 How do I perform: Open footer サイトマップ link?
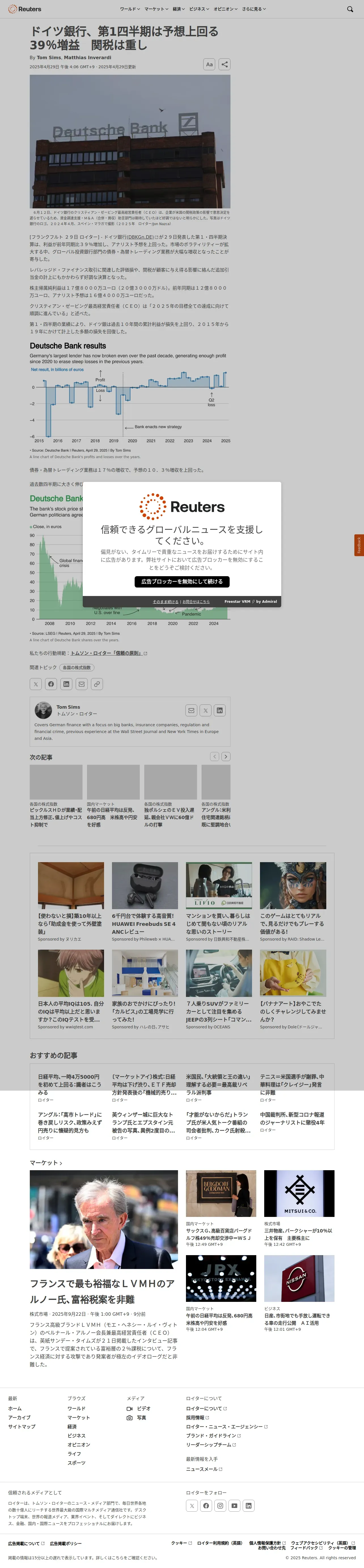22,1427
